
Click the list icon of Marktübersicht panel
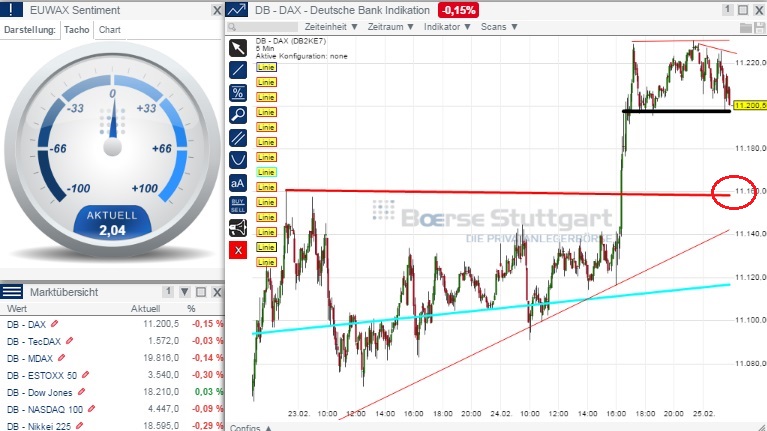coord(11,292)
